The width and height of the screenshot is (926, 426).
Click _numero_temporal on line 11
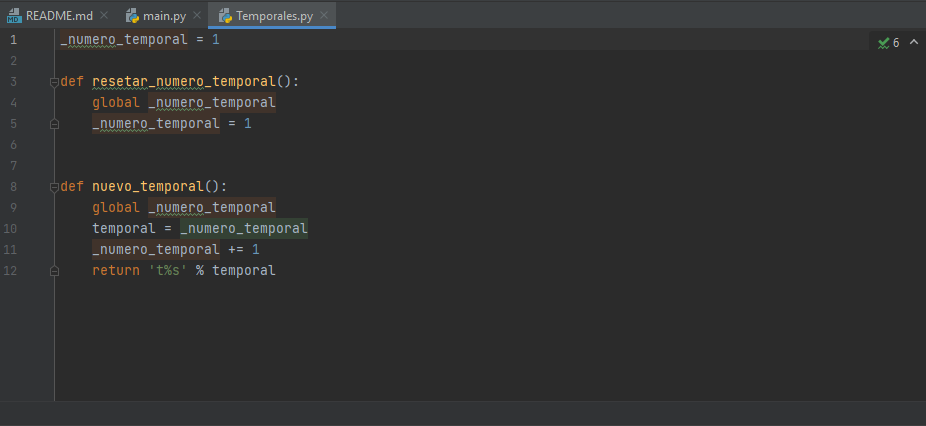coord(156,249)
